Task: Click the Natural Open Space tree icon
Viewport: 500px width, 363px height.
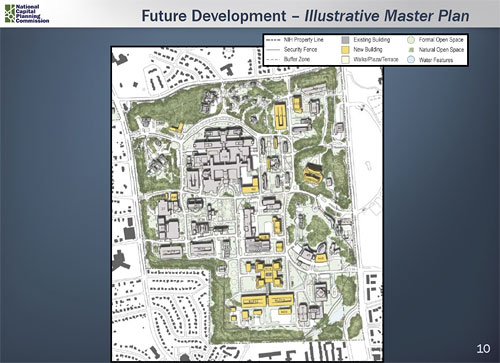Action: pyautogui.click(x=411, y=50)
